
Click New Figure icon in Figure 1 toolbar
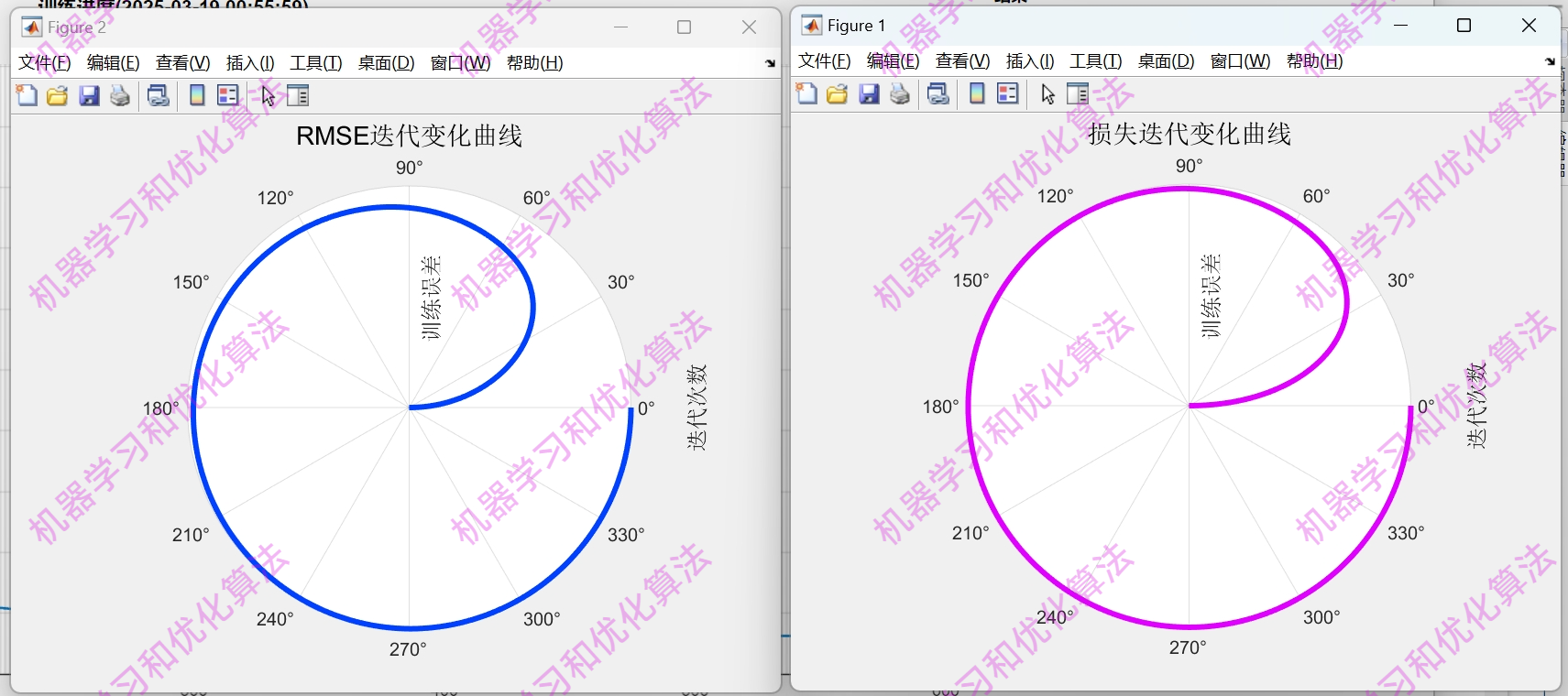[806, 93]
